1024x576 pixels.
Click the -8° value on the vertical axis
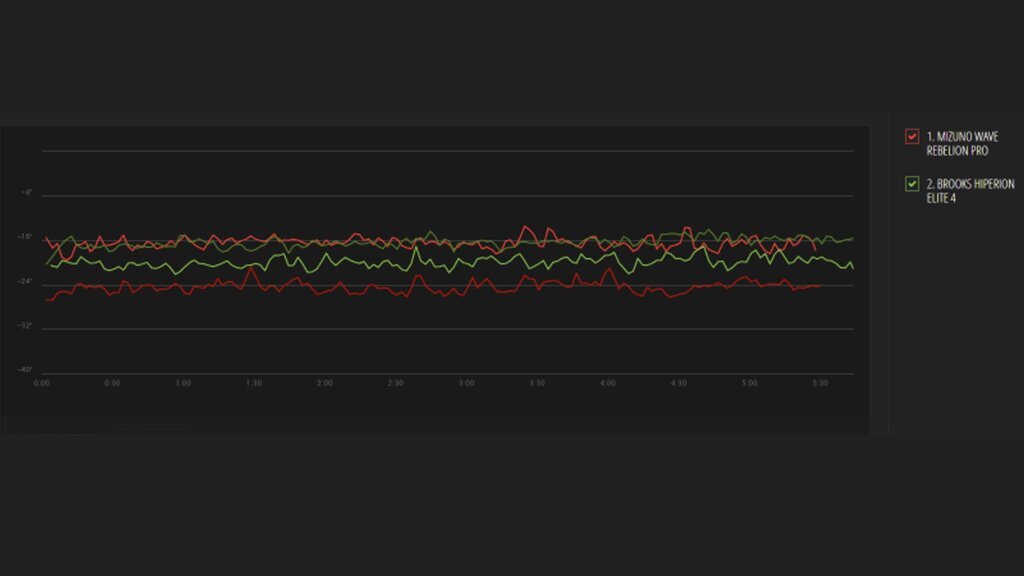(x=27, y=192)
